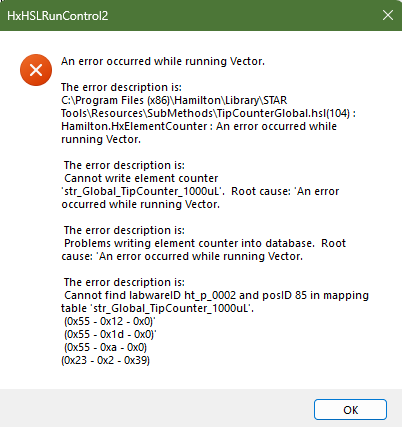Click the 'C:\Program Files (x86)\Hamilton\Library\STAR' path line
Viewport: 402px width, 427px height.
click(x=174, y=100)
